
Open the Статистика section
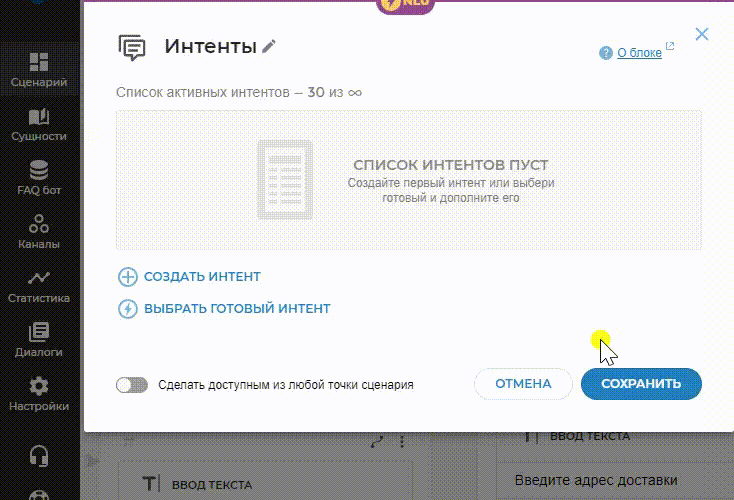39,286
